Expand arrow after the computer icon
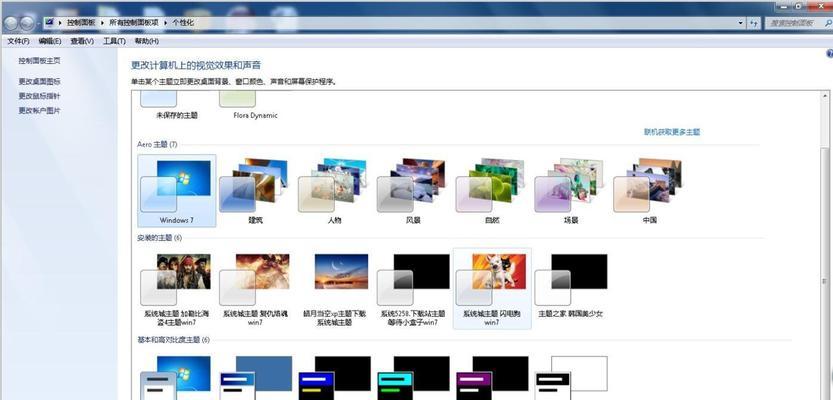Image resolution: width=833 pixels, height=400 pixels. [x=60, y=23]
